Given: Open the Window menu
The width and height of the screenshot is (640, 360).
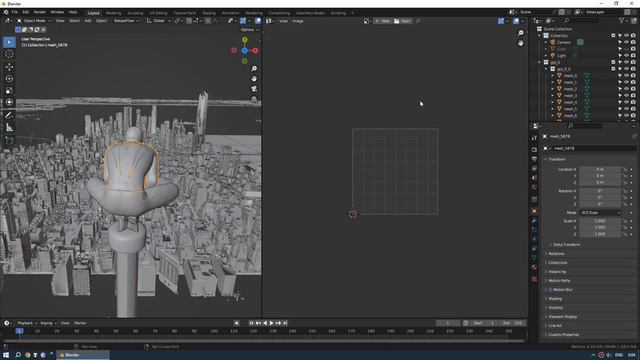Looking at the screenshot, I should 57,12.
